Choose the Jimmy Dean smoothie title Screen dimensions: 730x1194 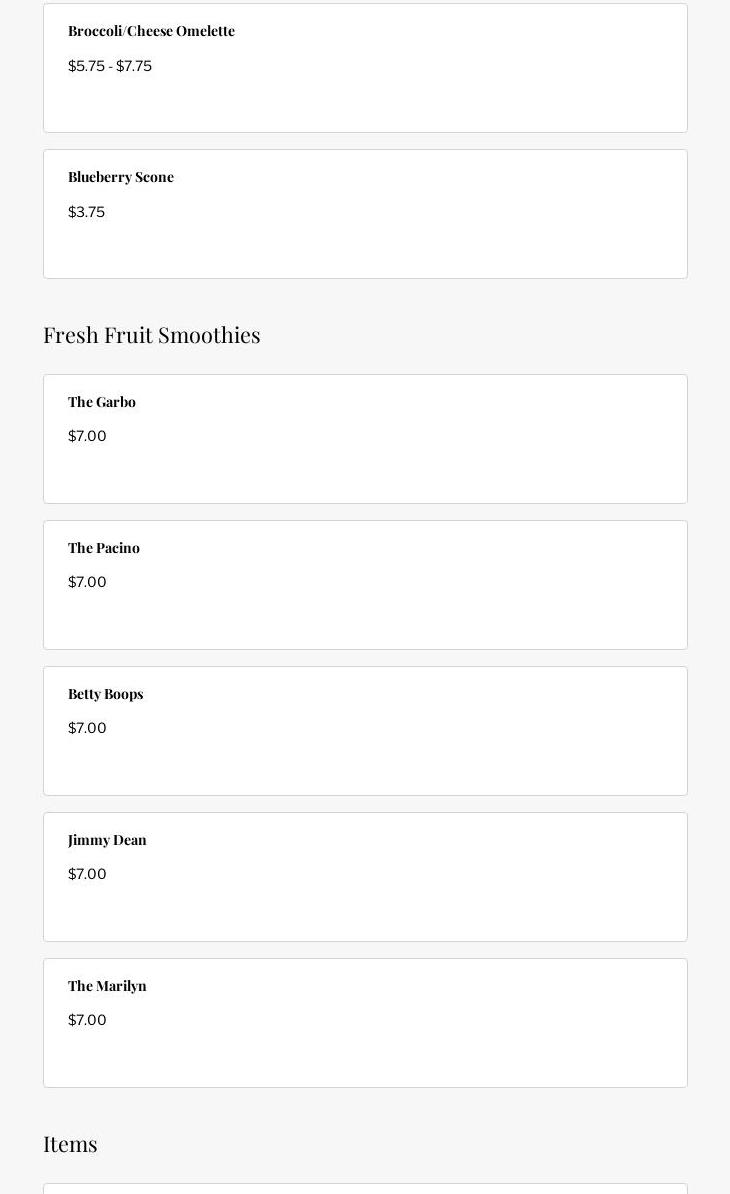pos(107,840)
